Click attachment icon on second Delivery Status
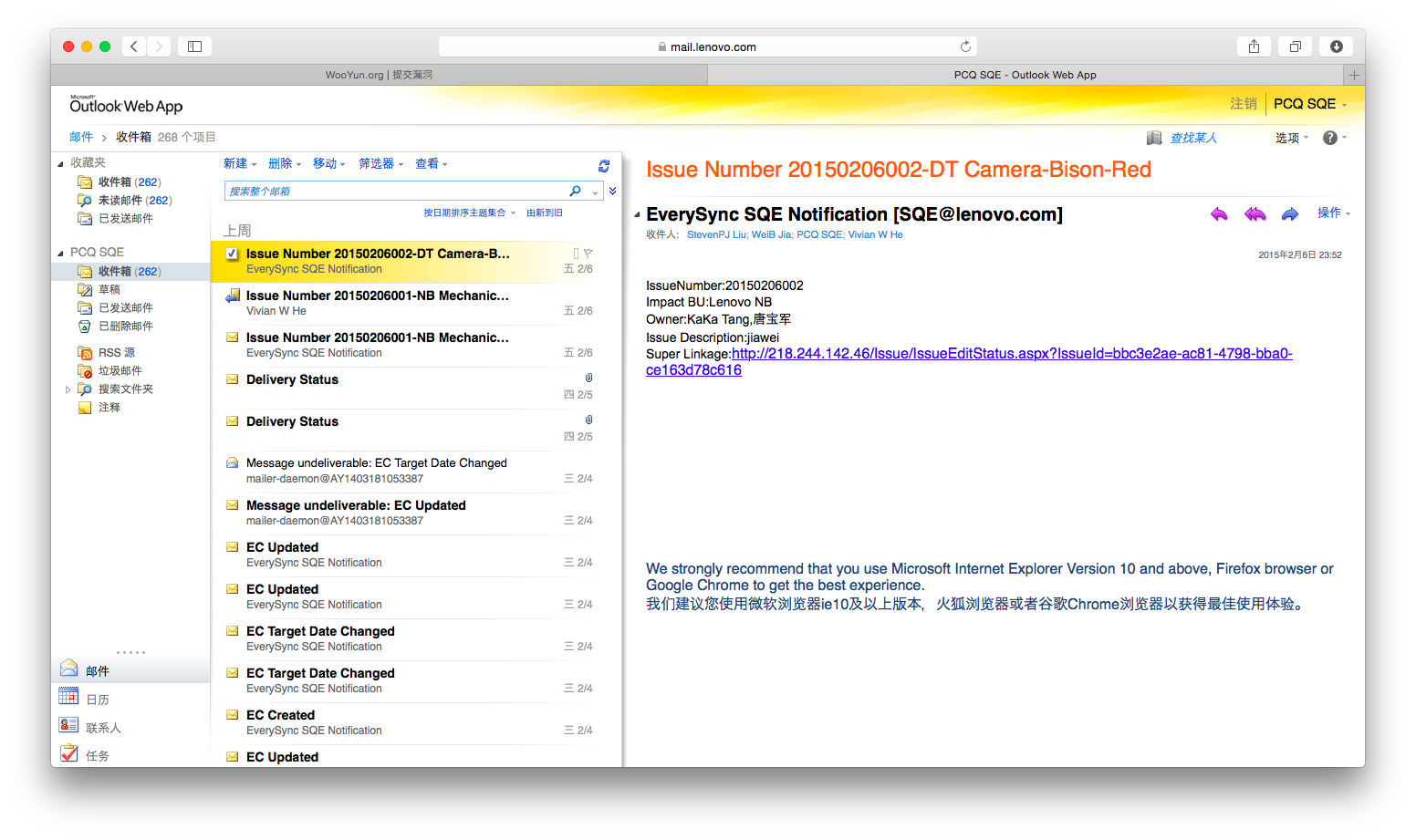This screenshot has width=1416, height=840. [588, 420]
